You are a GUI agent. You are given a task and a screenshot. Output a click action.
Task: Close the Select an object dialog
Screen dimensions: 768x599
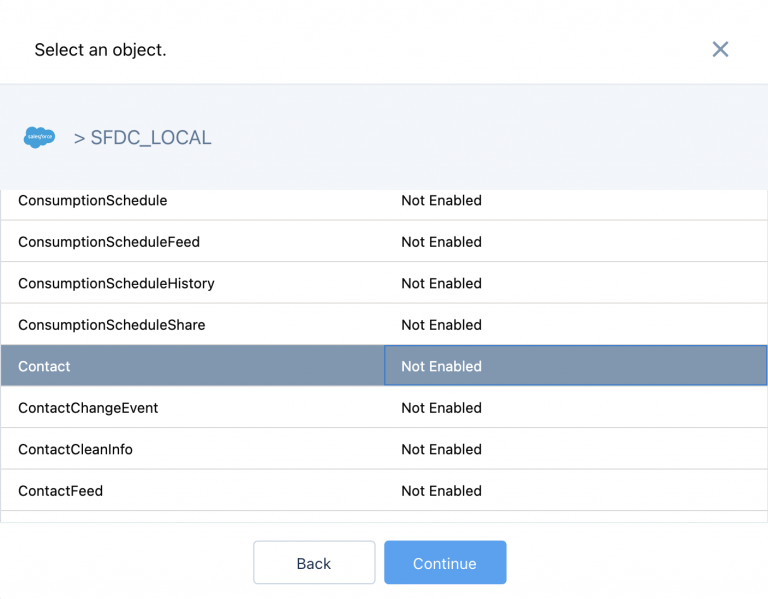pos(719,49)
